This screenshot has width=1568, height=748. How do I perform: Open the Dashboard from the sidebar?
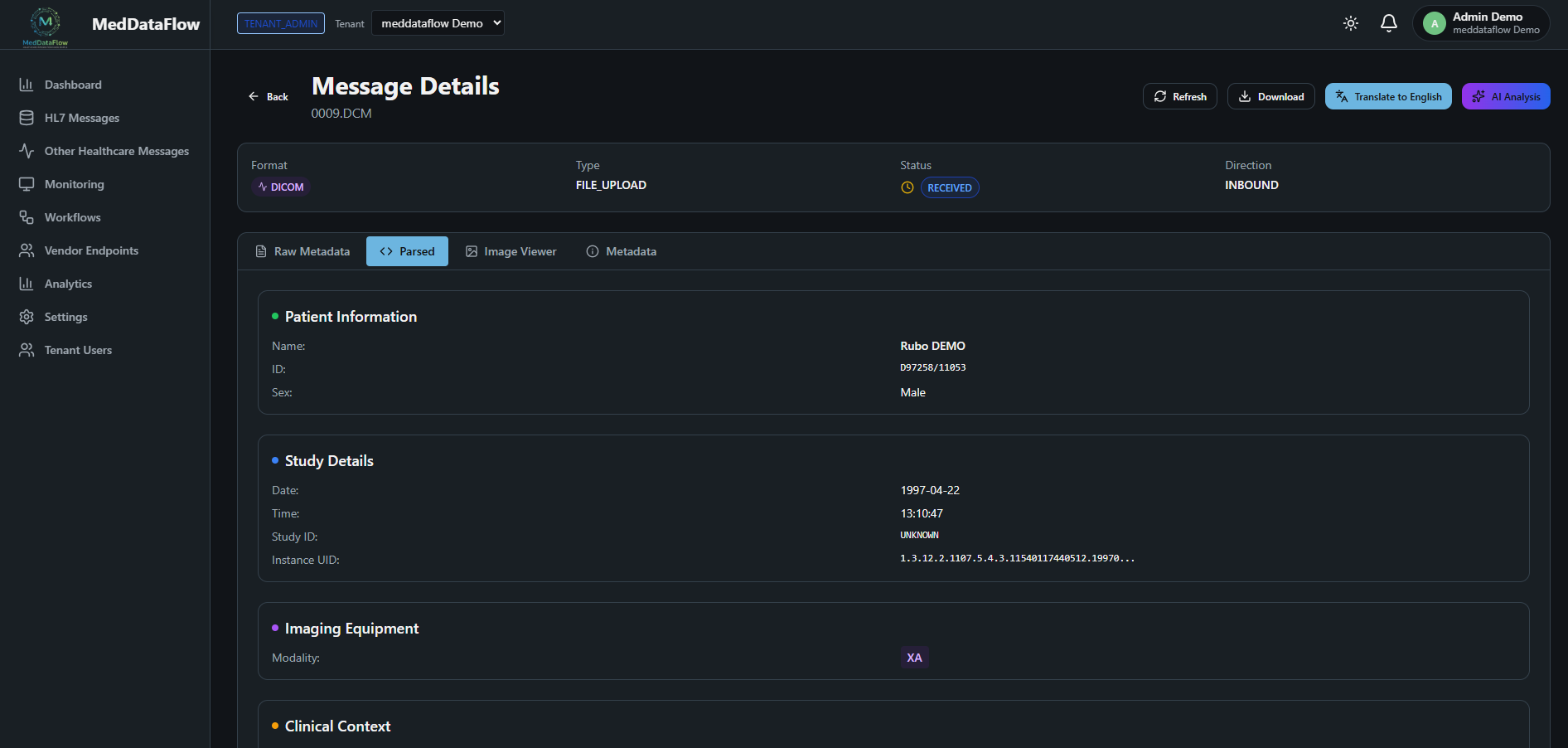coord(73,84)
